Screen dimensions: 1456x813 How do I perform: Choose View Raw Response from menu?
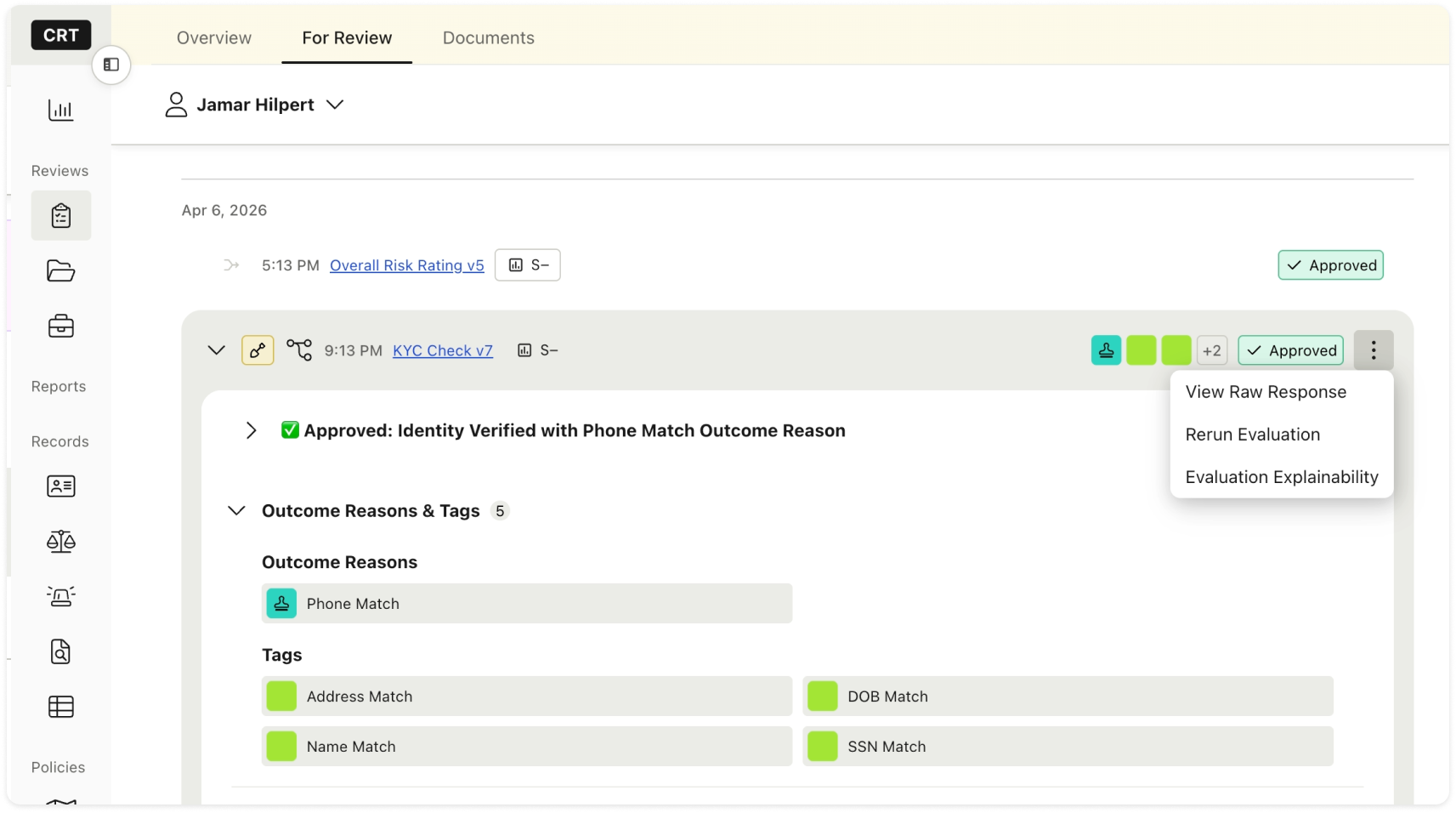(x=1282, y=392)
